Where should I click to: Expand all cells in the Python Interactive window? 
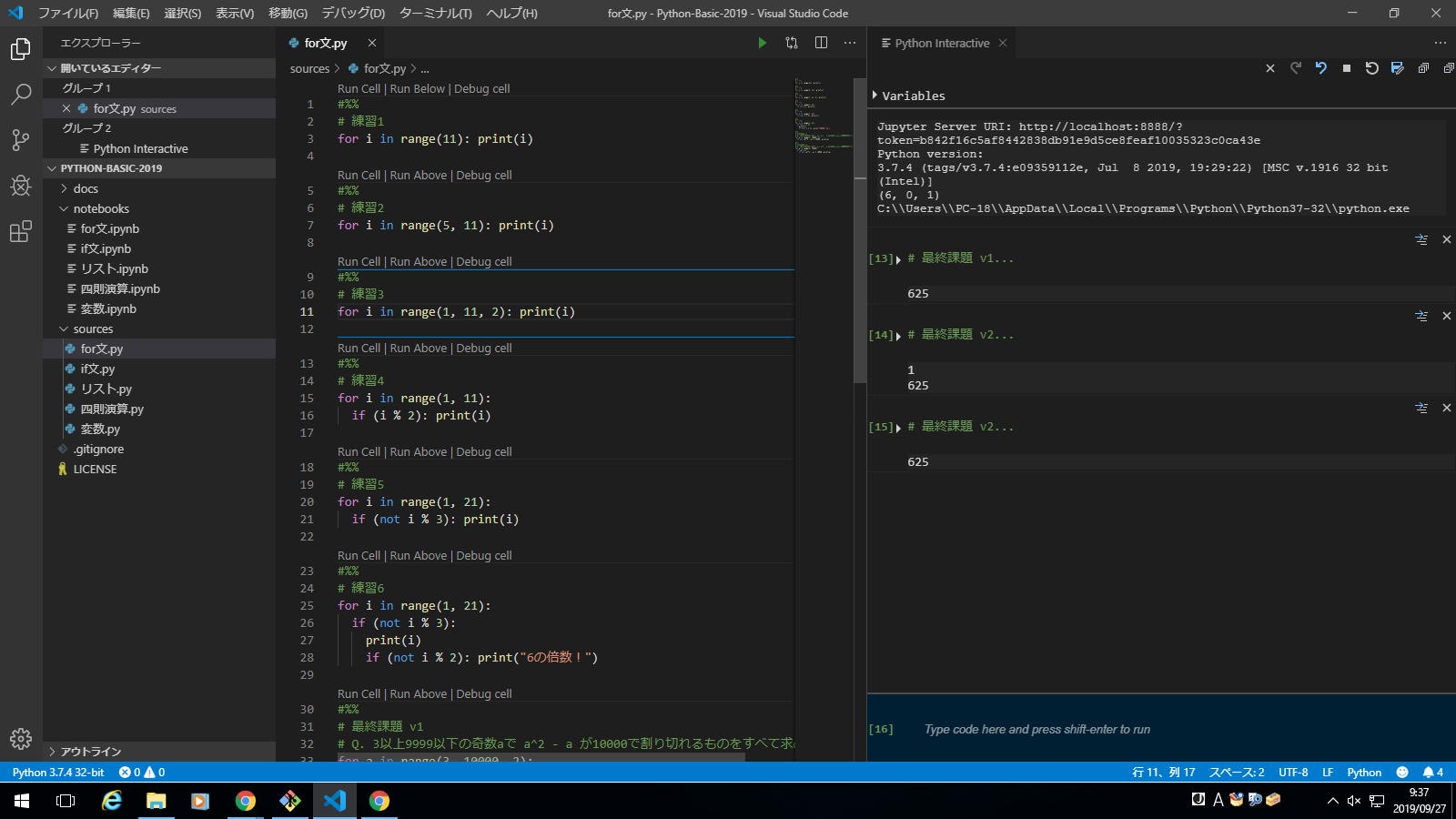(x=1422, y=68)
